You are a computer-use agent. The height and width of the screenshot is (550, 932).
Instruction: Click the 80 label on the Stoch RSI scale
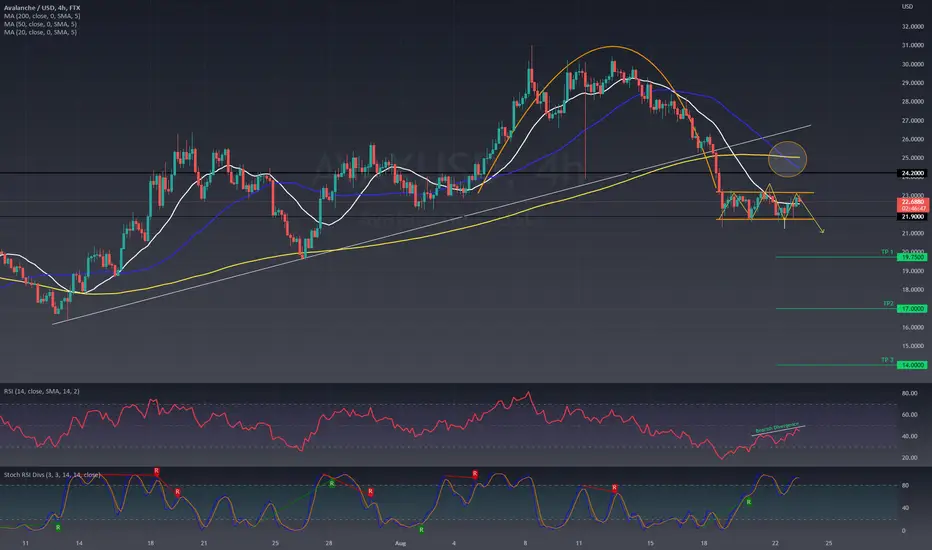[x=905, y=485]
